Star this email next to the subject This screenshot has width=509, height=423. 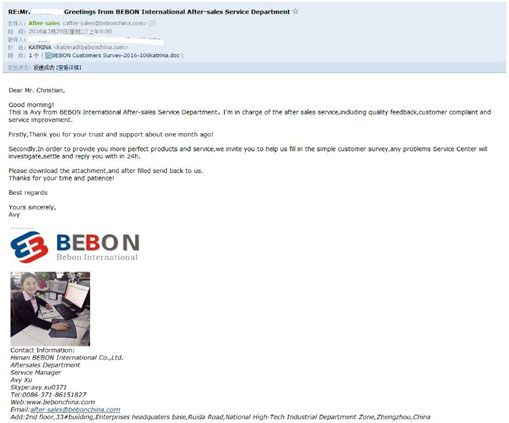coord(295,12)
